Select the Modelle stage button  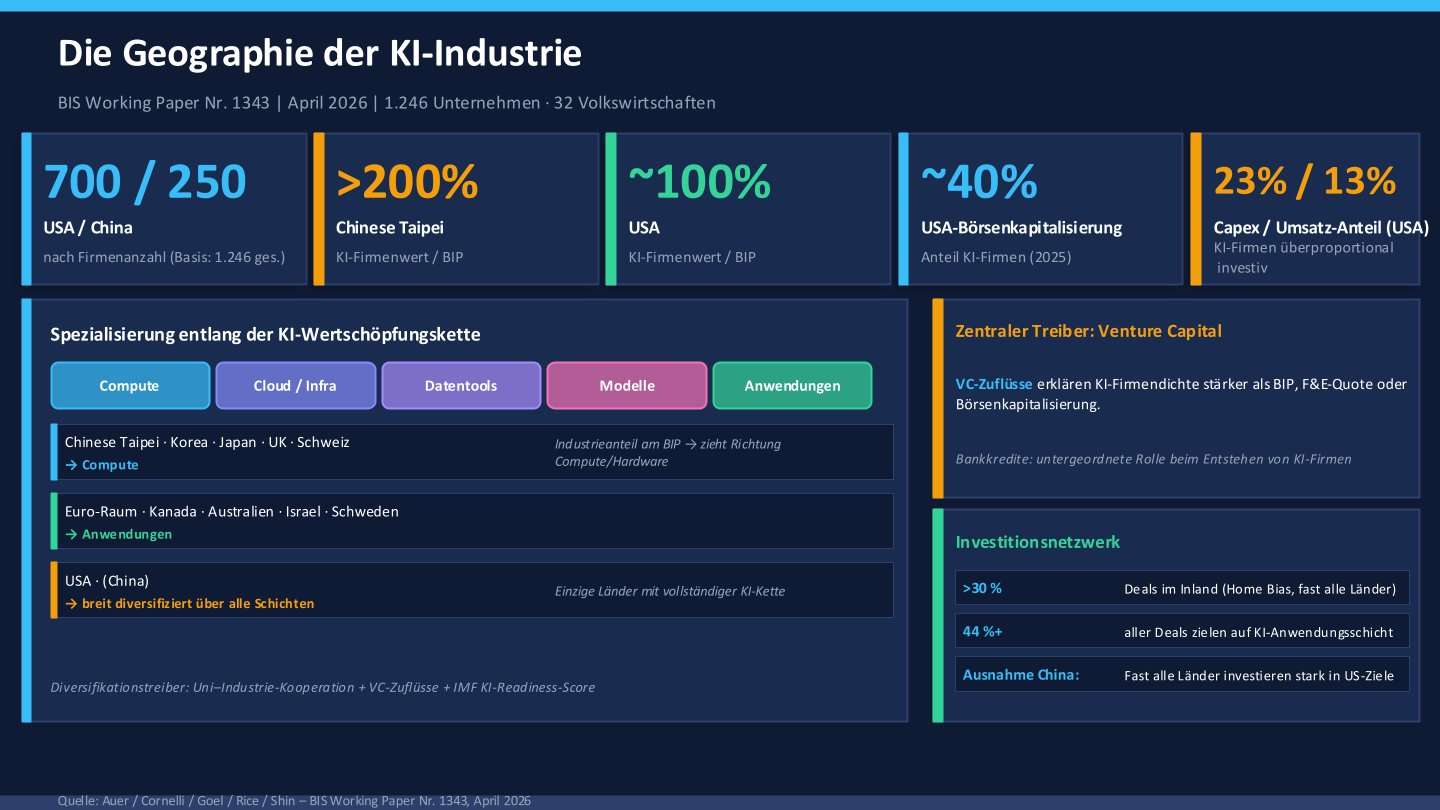627,386
